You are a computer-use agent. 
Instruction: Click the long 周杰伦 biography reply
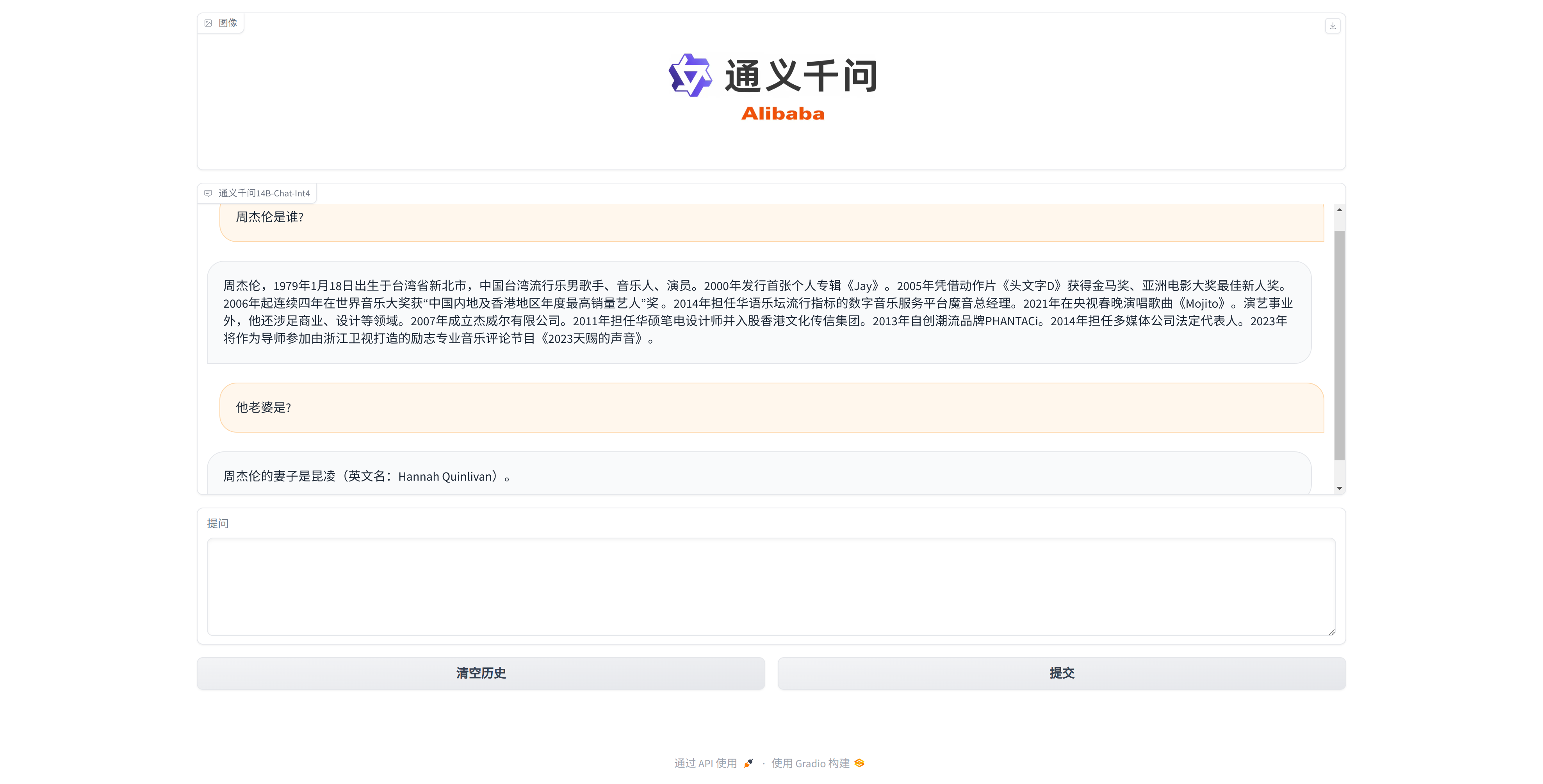(x=759, y=312)
